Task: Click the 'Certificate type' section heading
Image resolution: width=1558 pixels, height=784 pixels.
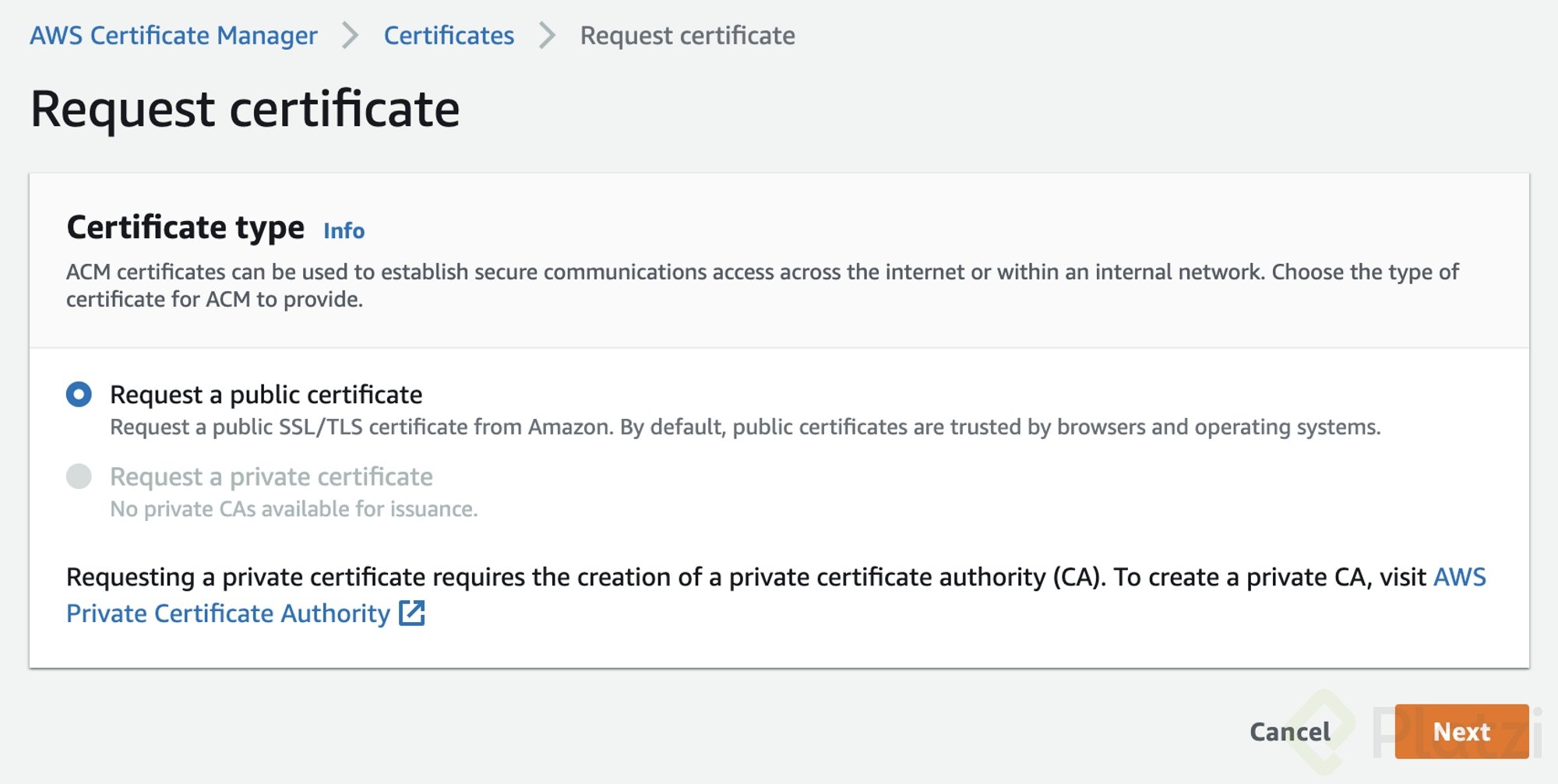Action: (x=185, y=227)
